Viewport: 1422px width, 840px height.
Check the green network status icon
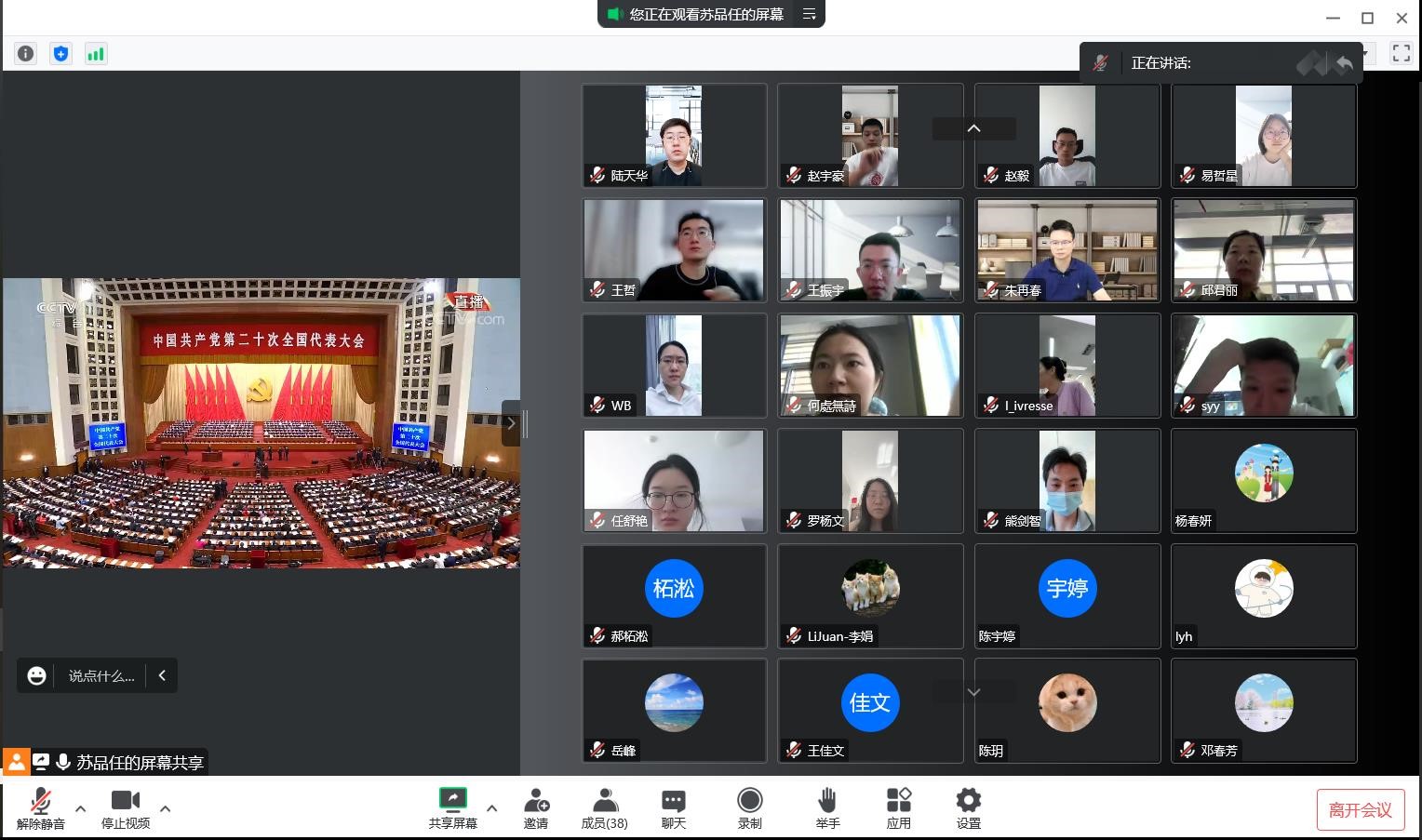coord(96,54)
